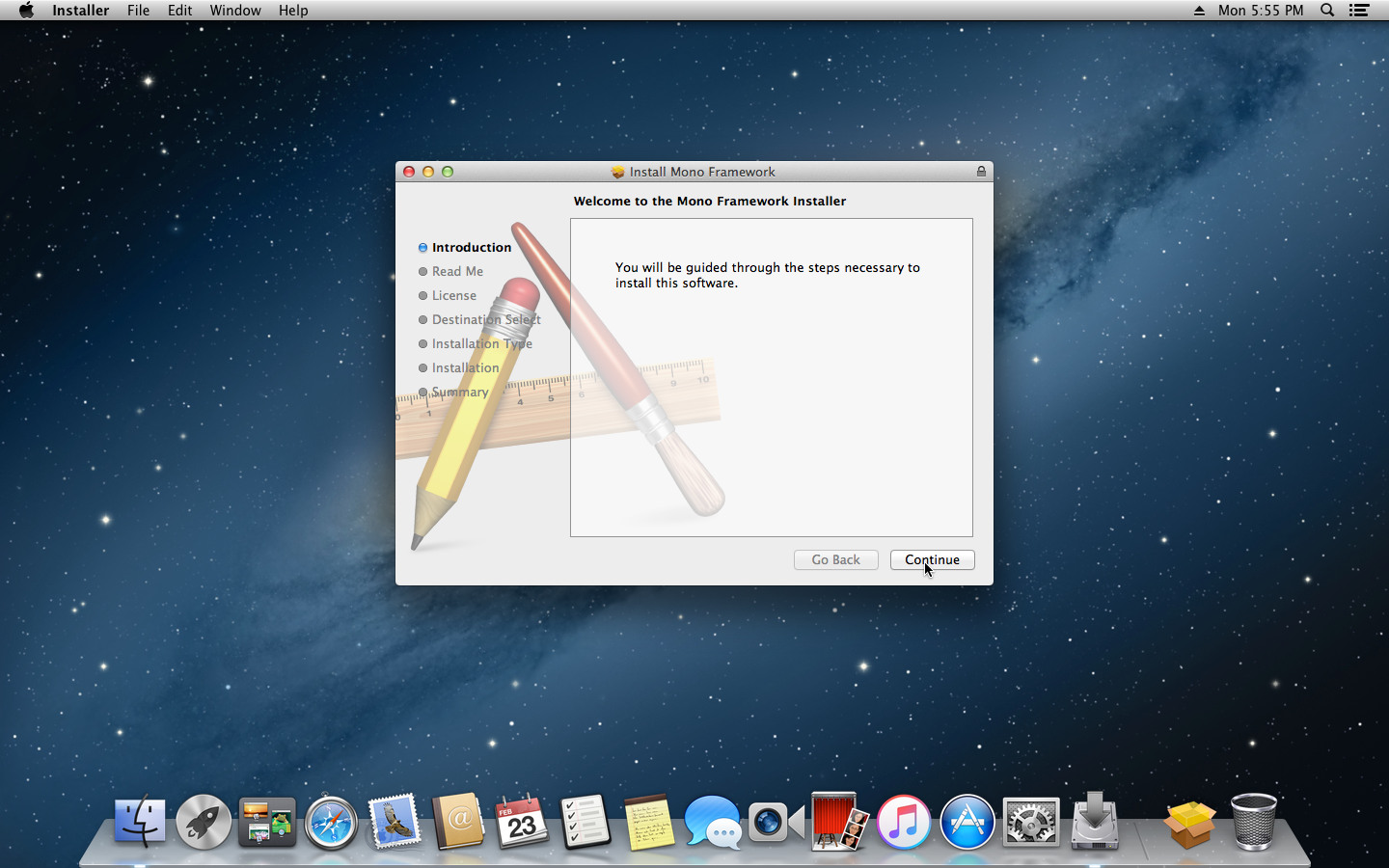Click the Mono package icon in Dock
Viewport: 1389px width, 868px height.
coord(1188,823)
